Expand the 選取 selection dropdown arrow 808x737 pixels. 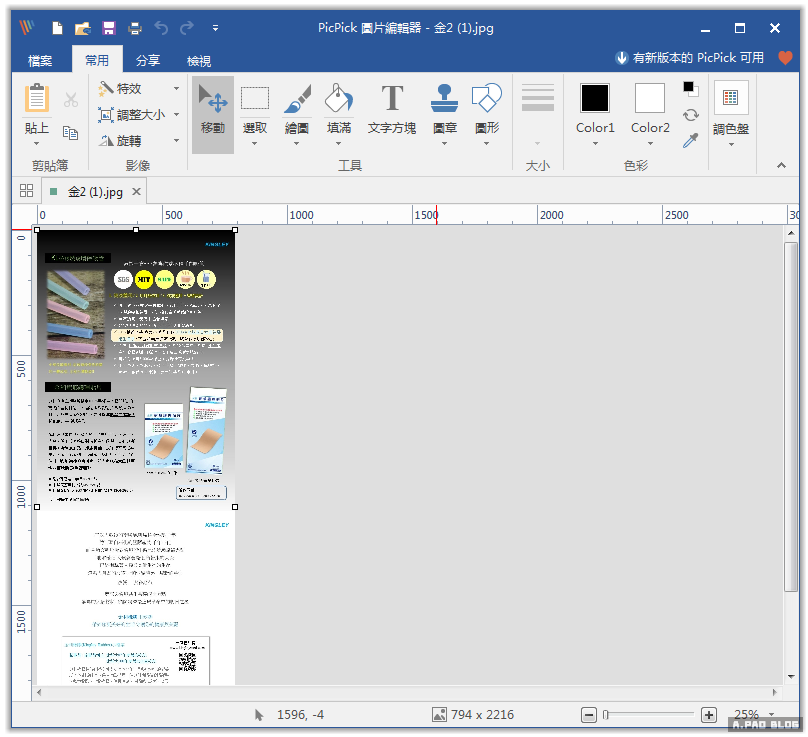pos(255,143)
